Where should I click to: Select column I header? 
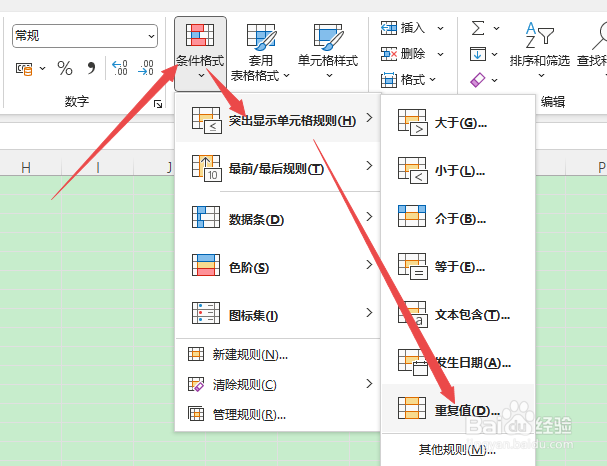click(x=98, y=167)
